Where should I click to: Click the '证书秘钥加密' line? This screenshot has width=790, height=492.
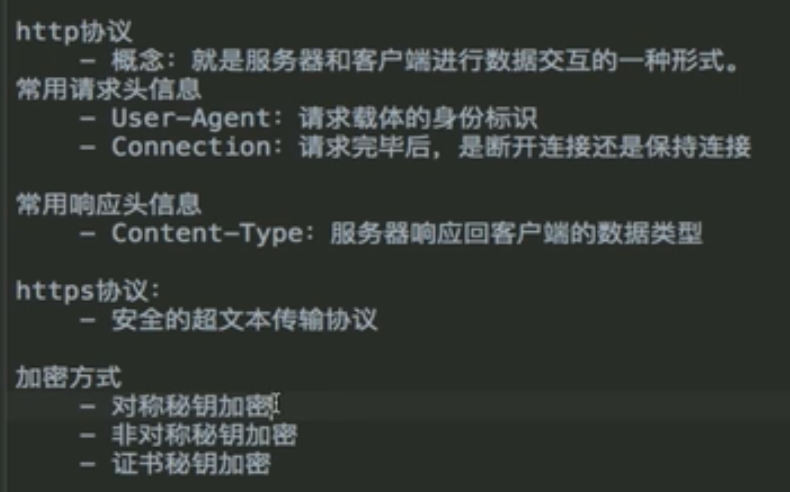pos(191,463)
